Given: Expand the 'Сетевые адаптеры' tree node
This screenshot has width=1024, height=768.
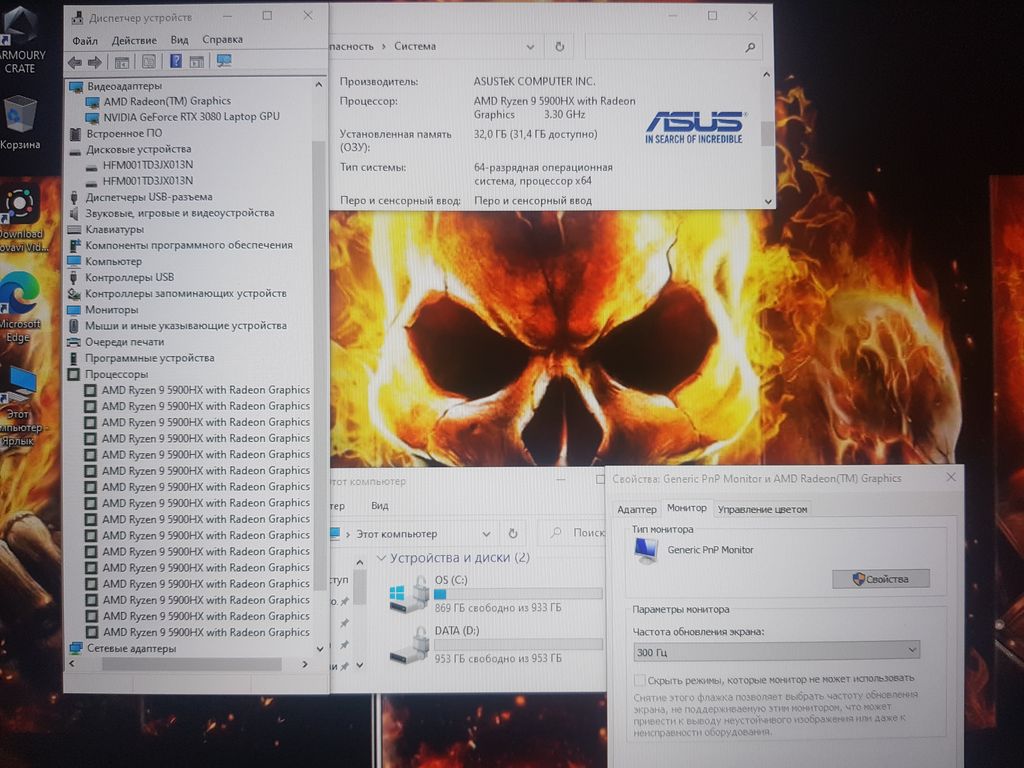Looking at the screenshot, I should pos(76,648).
